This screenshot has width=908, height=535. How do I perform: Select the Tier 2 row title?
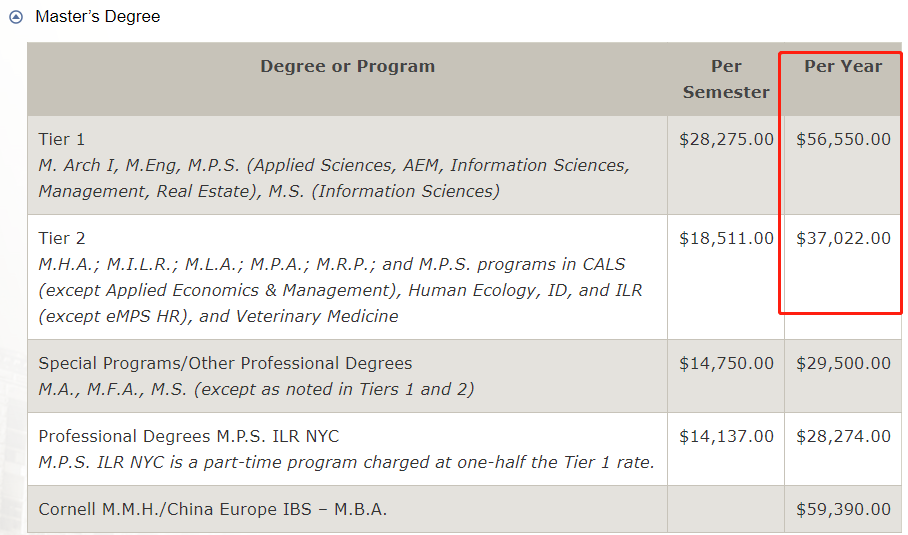tap(61, 238)
